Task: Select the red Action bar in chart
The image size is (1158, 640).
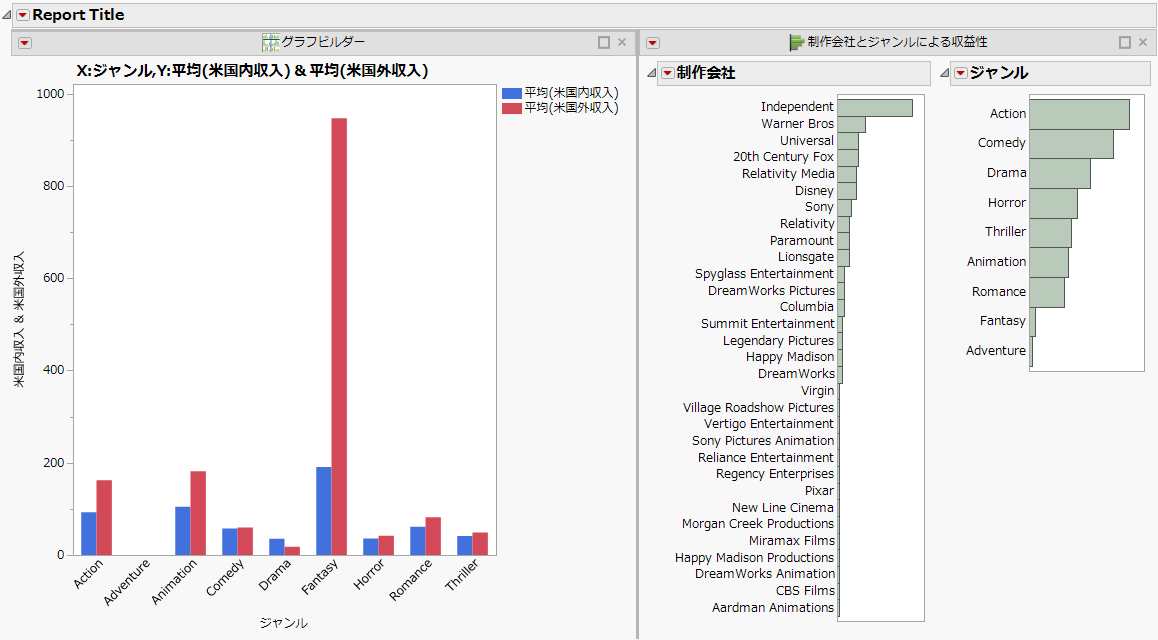Action: 104,517
